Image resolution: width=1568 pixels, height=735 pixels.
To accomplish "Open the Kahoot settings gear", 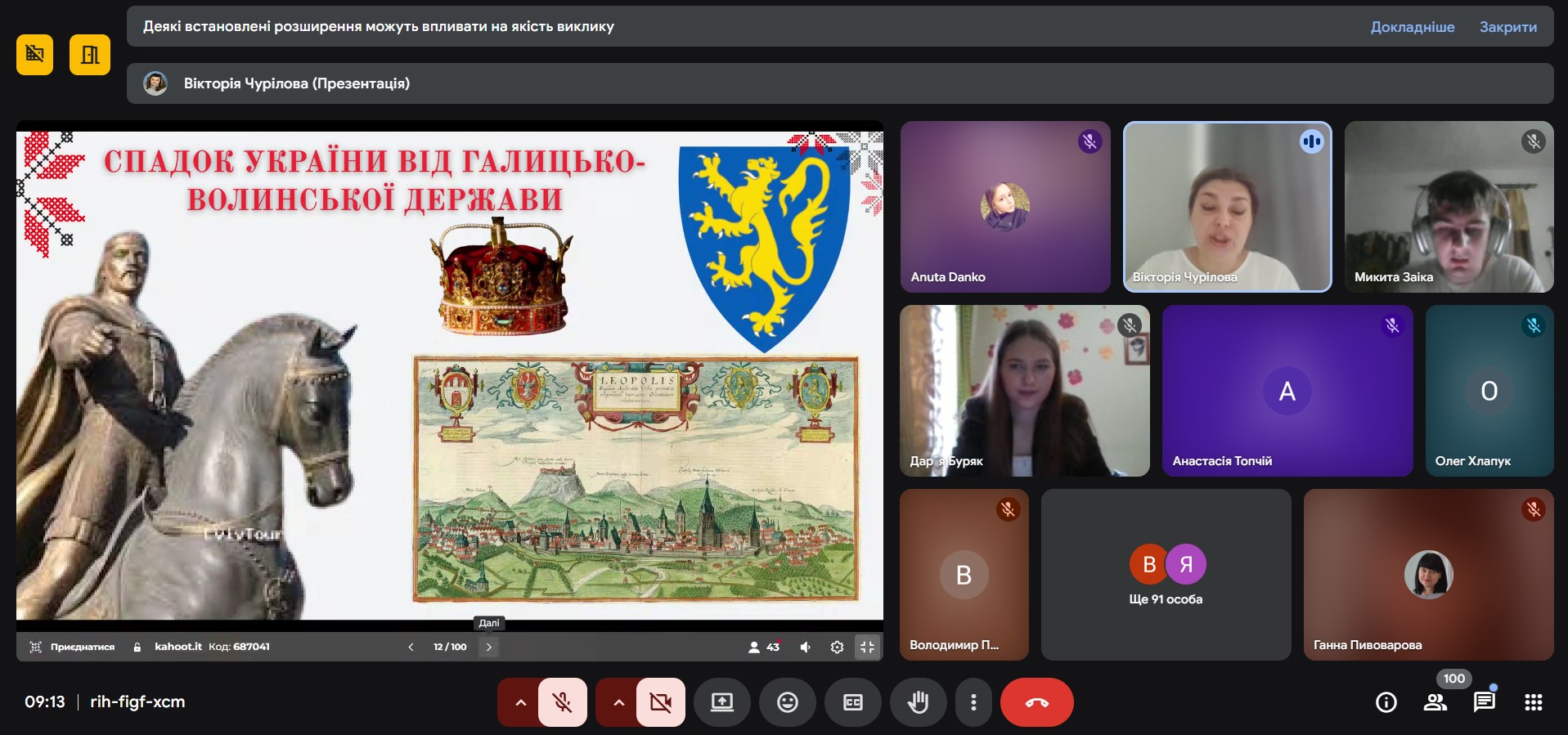I will (x=837, y=647).
